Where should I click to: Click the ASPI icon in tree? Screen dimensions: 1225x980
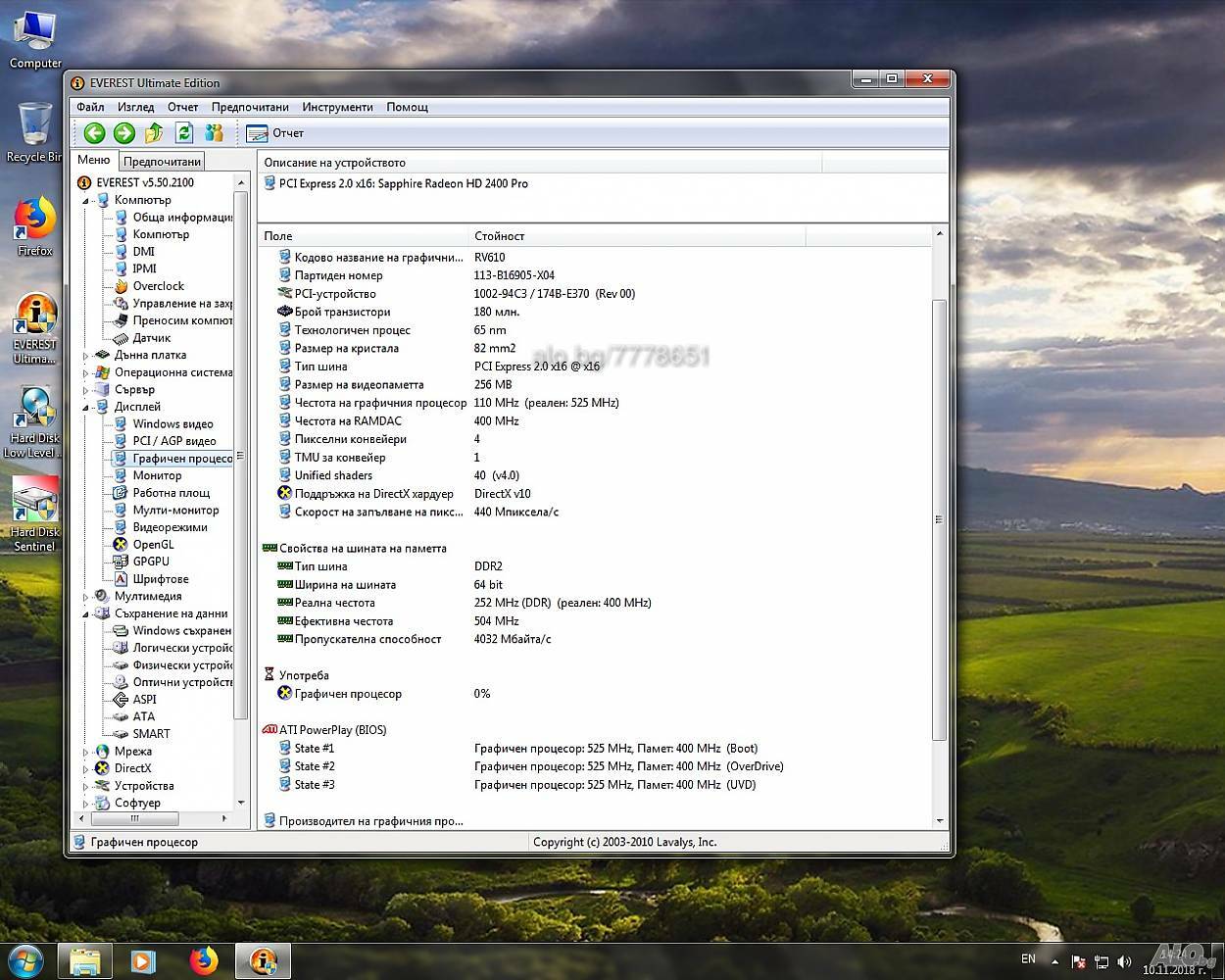pos(121,700)
